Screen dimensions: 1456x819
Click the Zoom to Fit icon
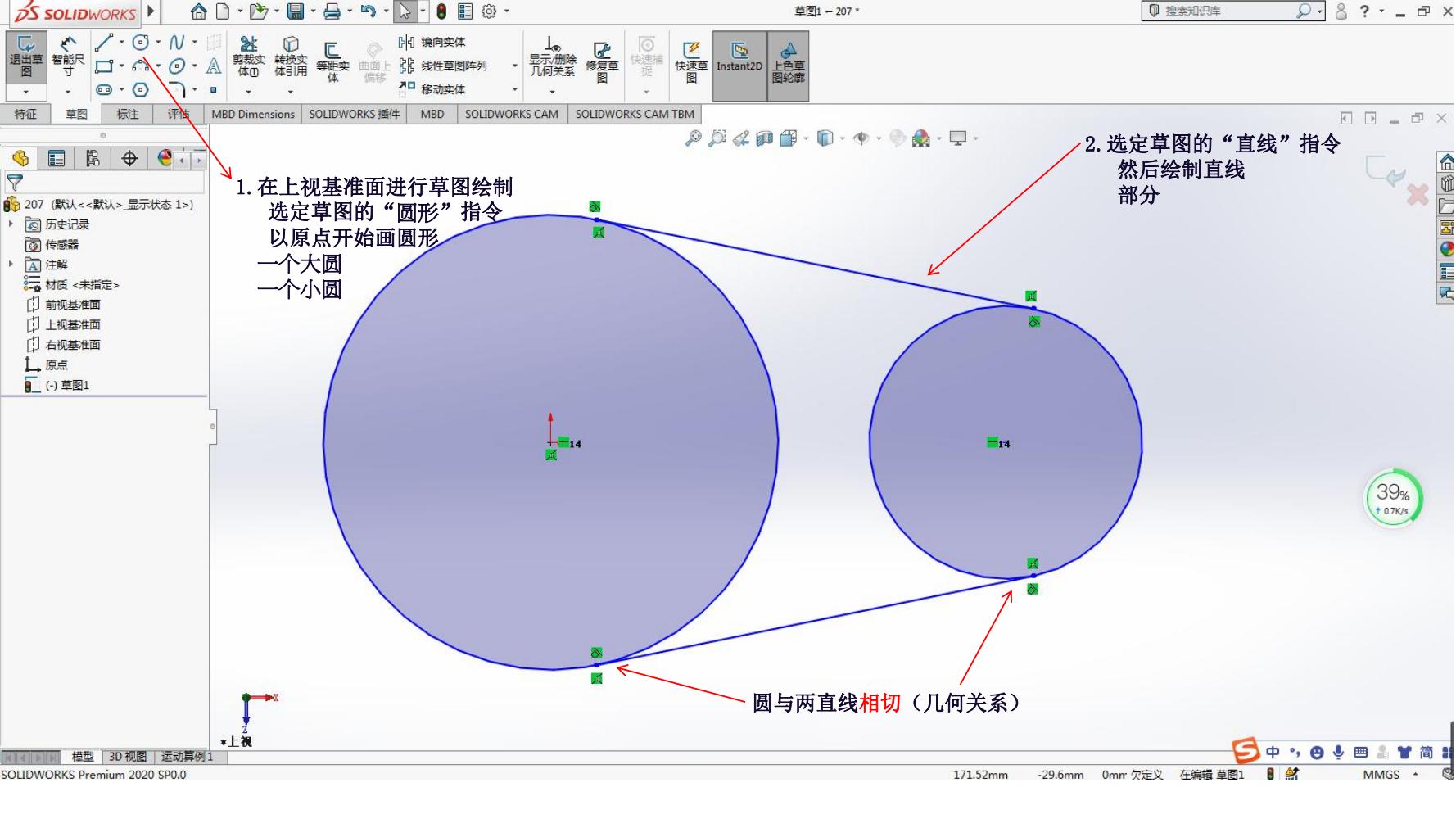(693, 138)
